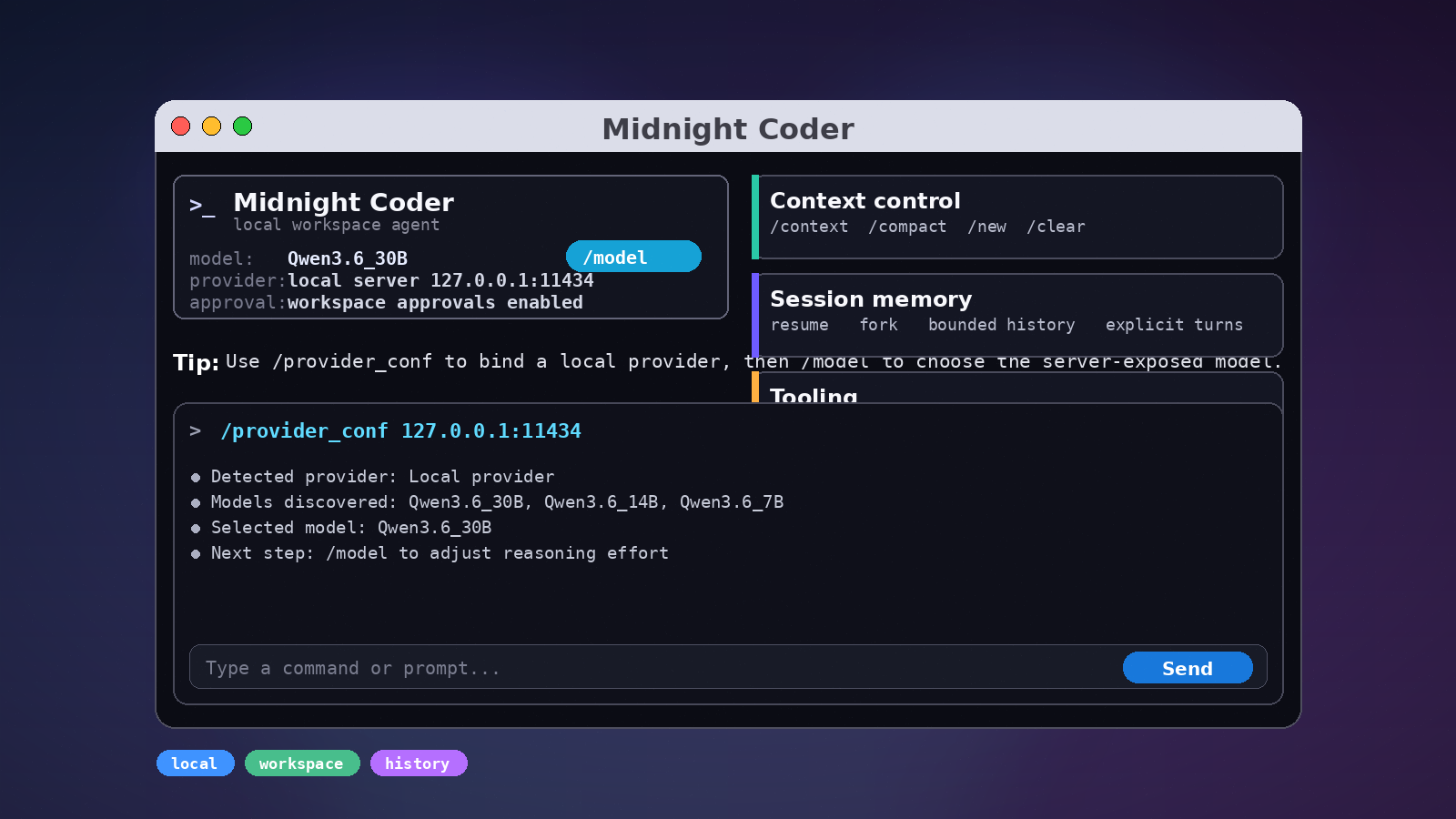Click the local workspace agent subtitle

pos(336,225)
